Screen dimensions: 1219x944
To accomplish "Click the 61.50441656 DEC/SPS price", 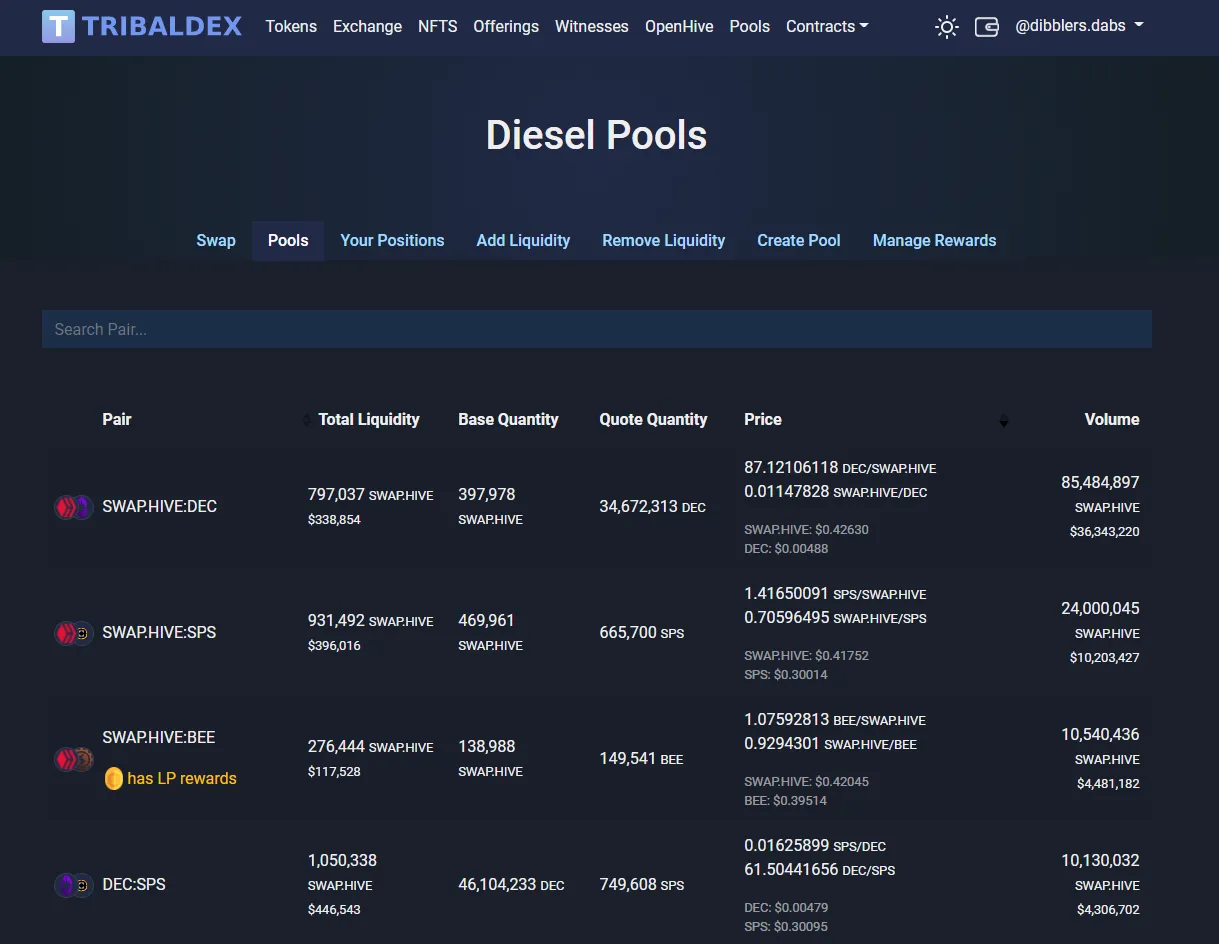I will [x=819, y=869].
